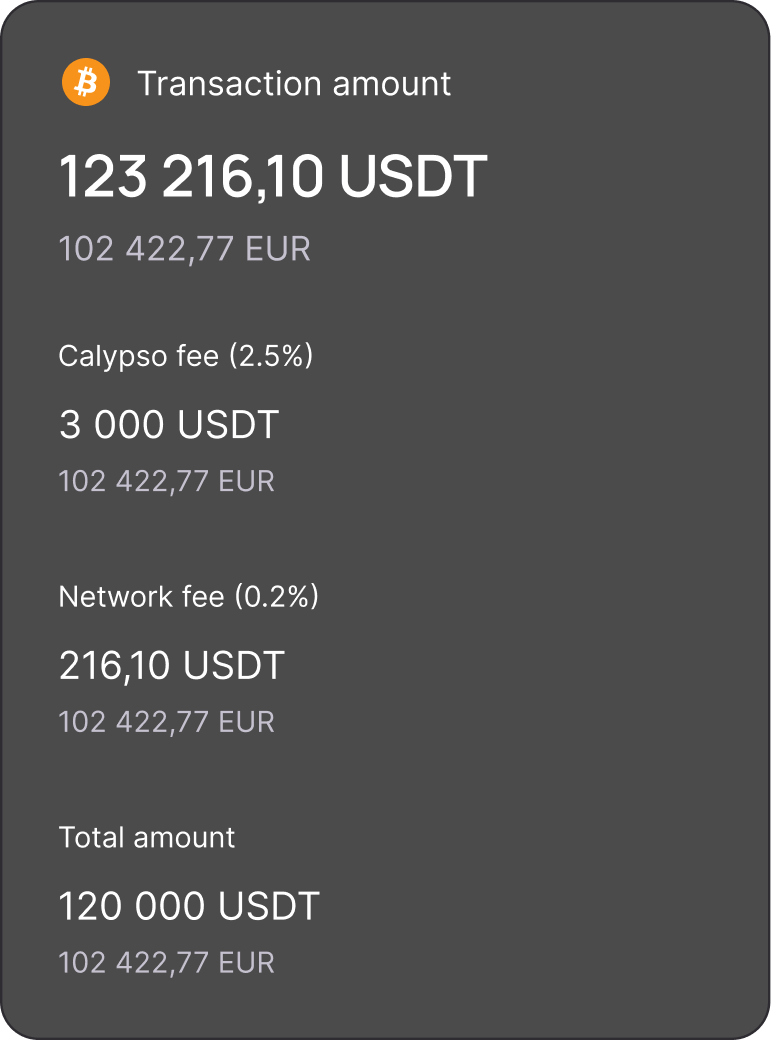
Task: Click the 0.2% percentage in Network fee
Action: point(276,597)
